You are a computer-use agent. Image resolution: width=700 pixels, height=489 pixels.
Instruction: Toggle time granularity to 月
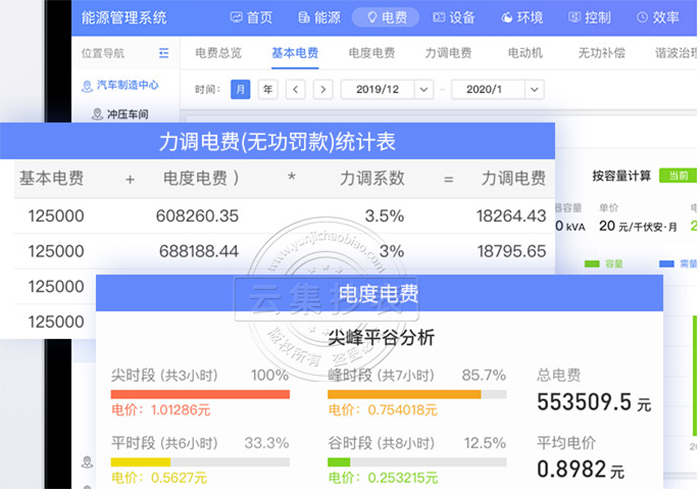[240, 89]
